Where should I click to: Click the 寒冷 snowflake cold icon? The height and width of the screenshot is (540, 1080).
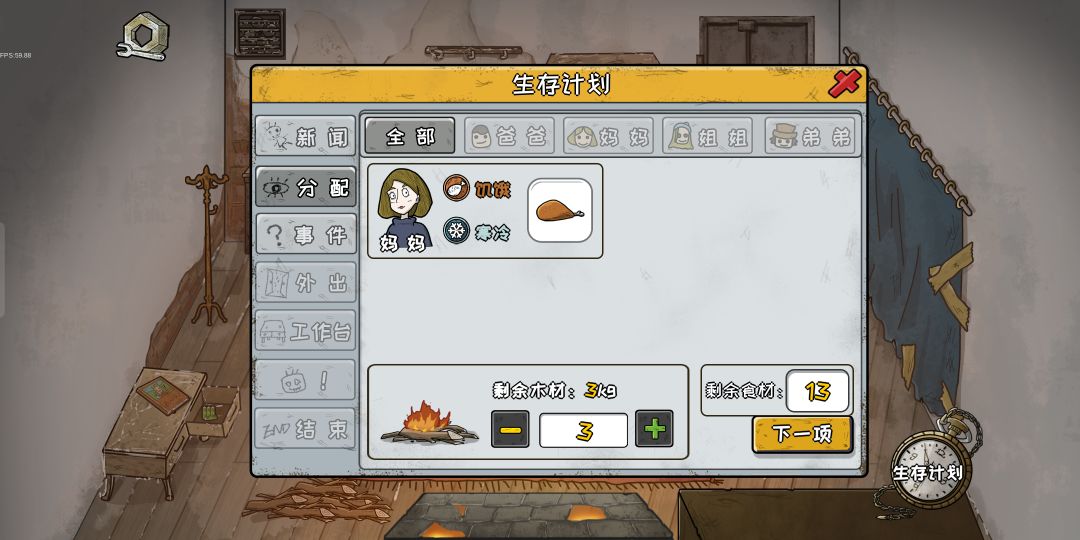point(456,230)
